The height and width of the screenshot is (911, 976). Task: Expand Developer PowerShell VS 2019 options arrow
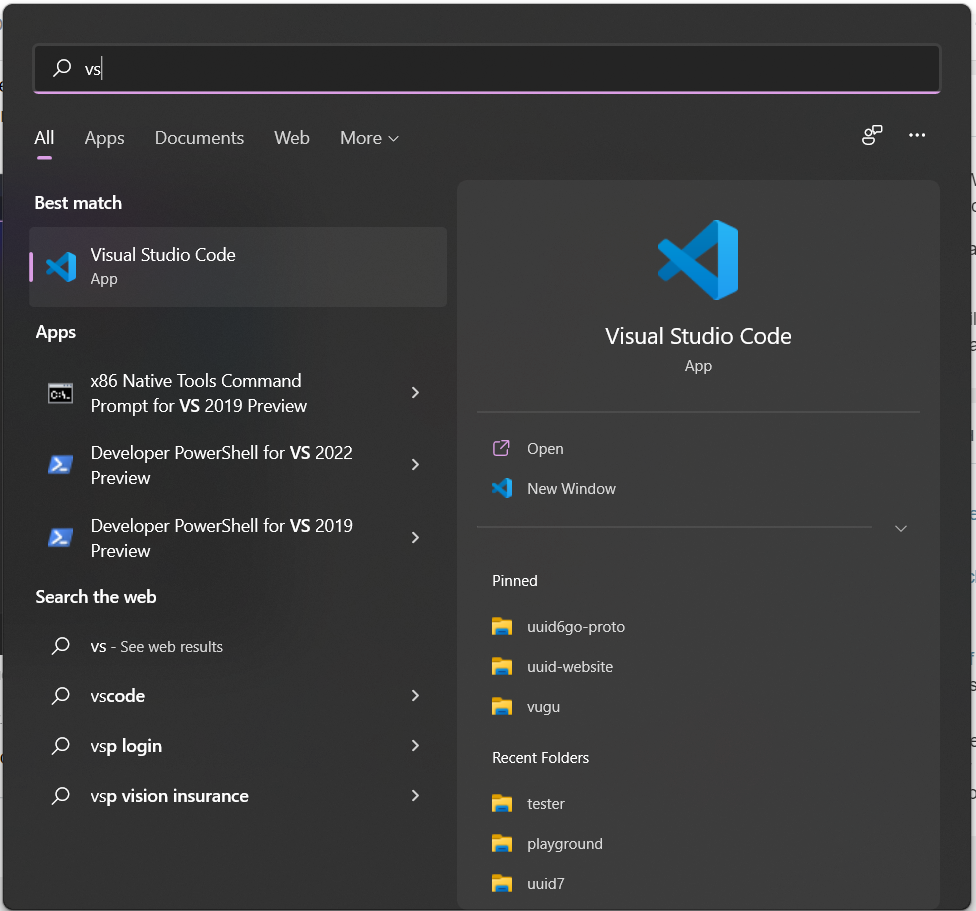click(415, 538)
